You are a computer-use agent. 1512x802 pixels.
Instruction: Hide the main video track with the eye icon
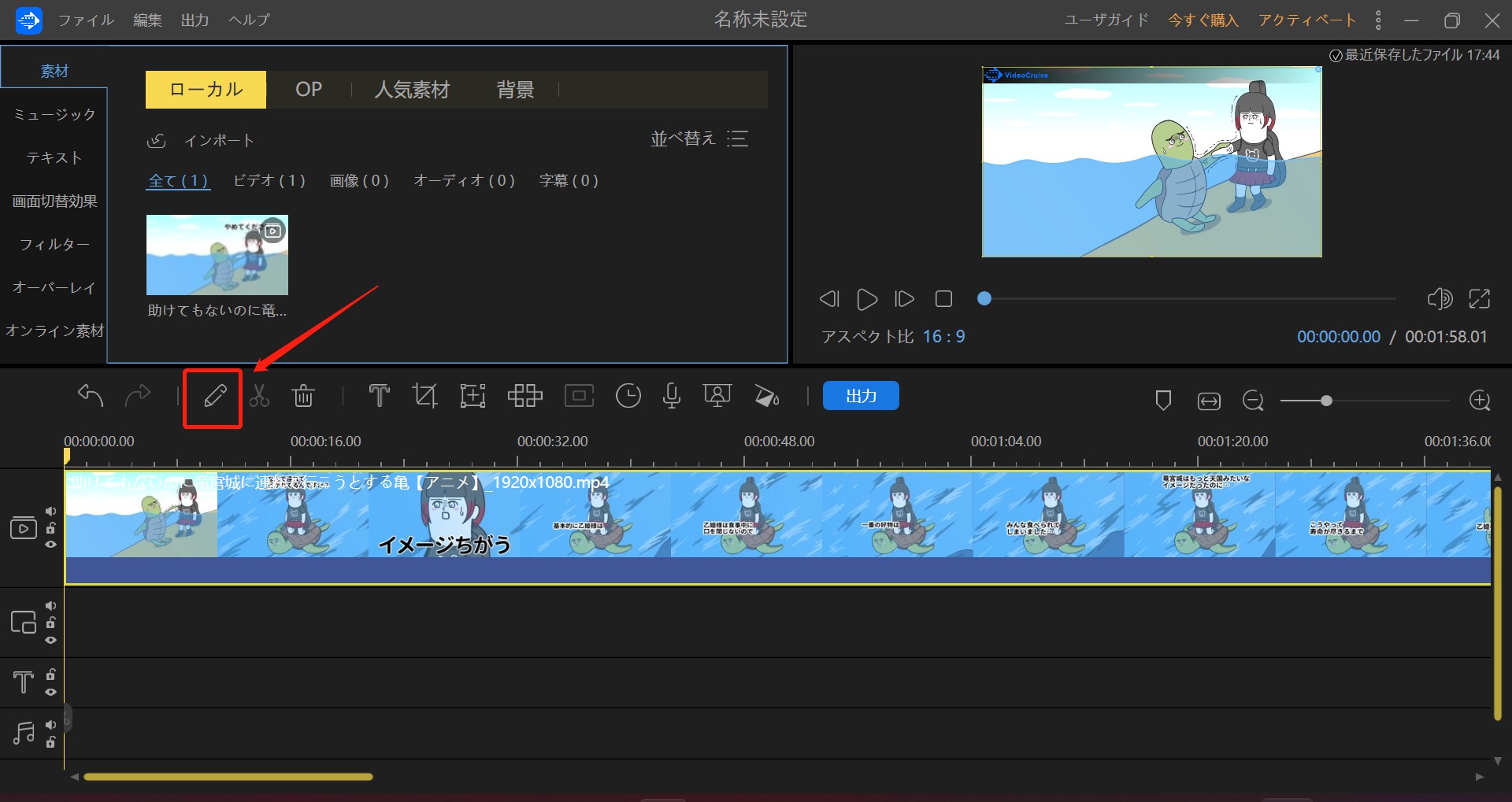(x=50, y=545)
